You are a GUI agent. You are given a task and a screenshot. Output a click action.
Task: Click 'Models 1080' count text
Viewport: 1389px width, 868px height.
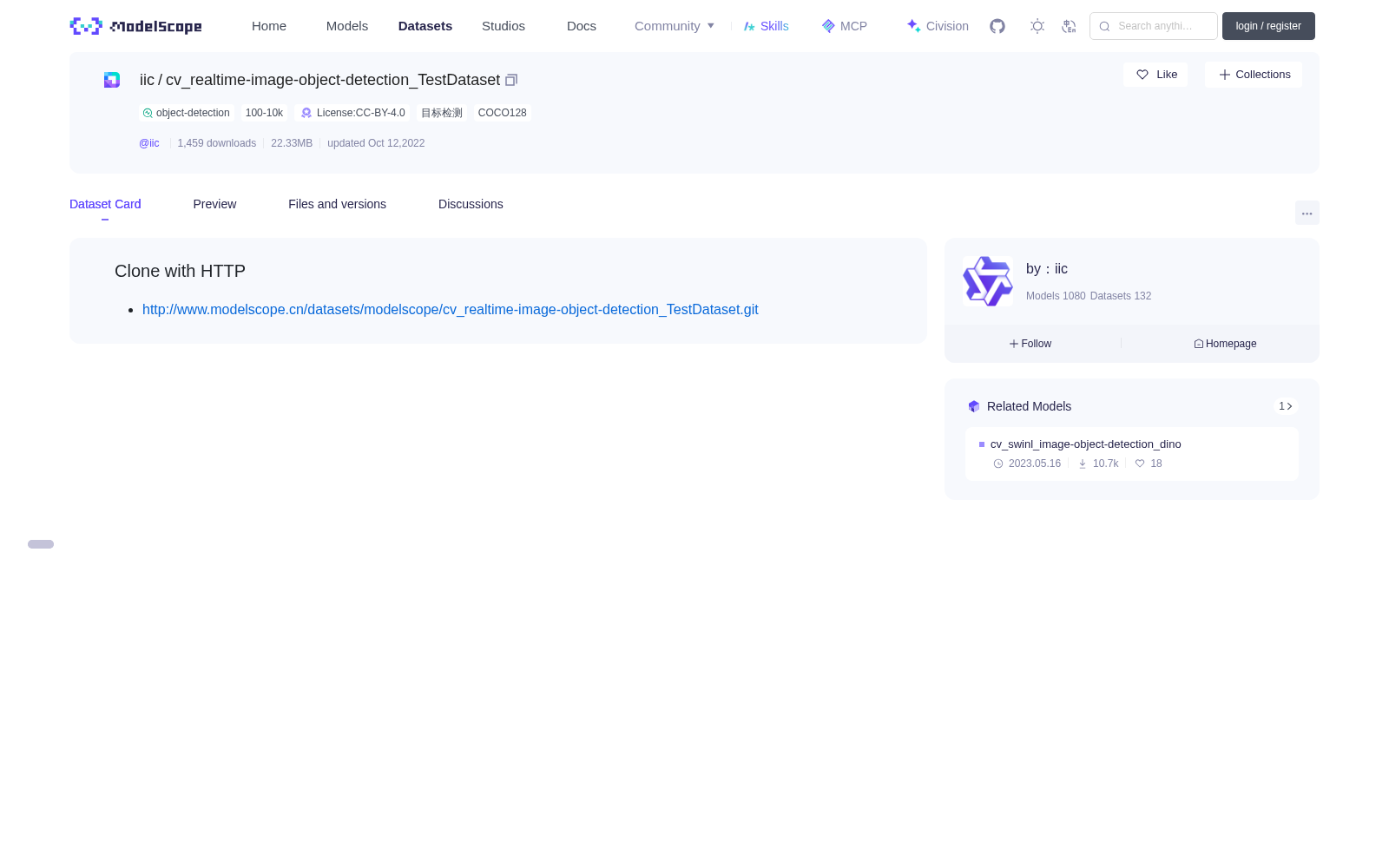[1056, 296]
